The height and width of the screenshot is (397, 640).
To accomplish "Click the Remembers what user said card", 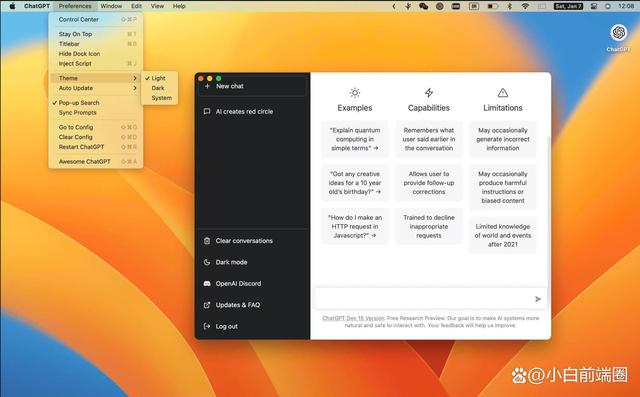I will (x=429, y=139).
